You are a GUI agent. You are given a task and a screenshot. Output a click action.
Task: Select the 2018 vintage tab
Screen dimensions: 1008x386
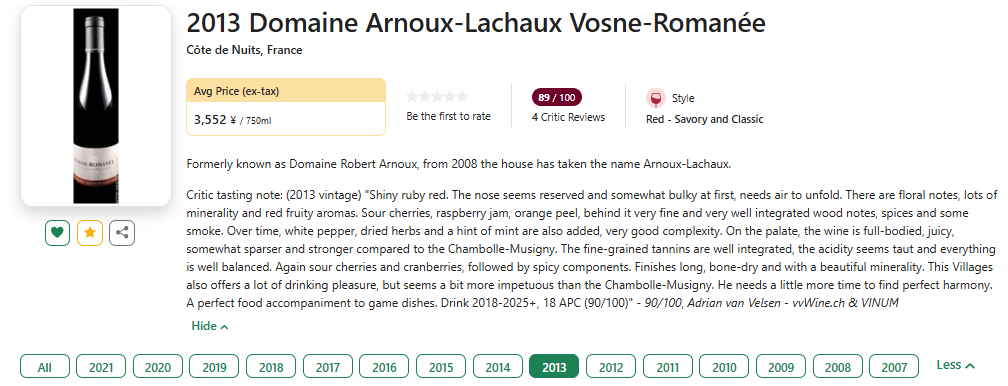pyautogui.click(x=271, y=367)
